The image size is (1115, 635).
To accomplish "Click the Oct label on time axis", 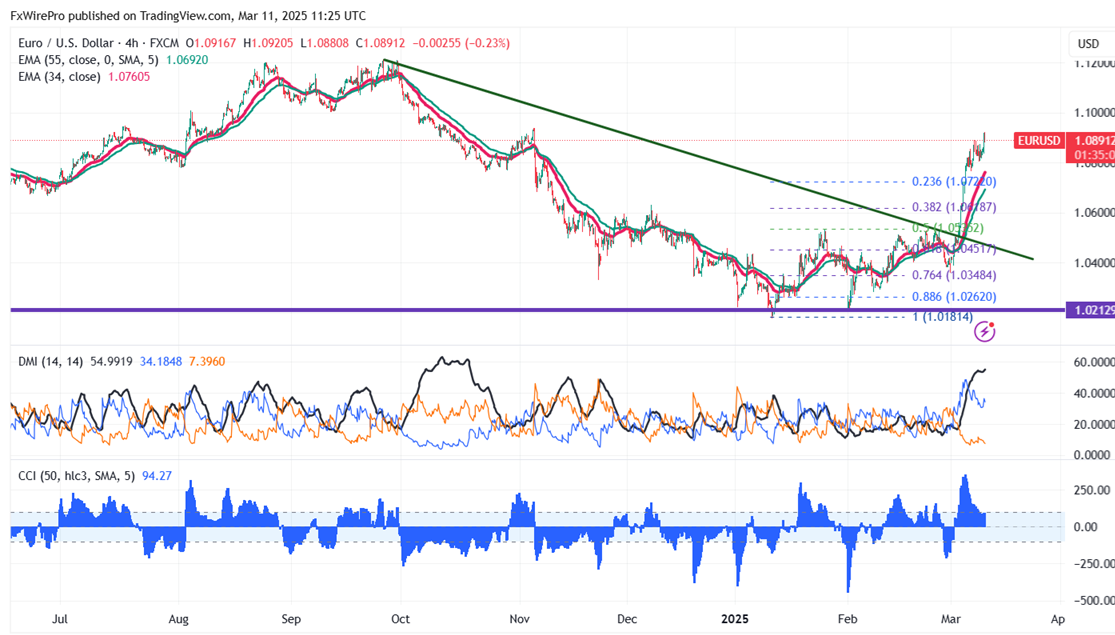I will pyautogui.click(x=400, y=619).
